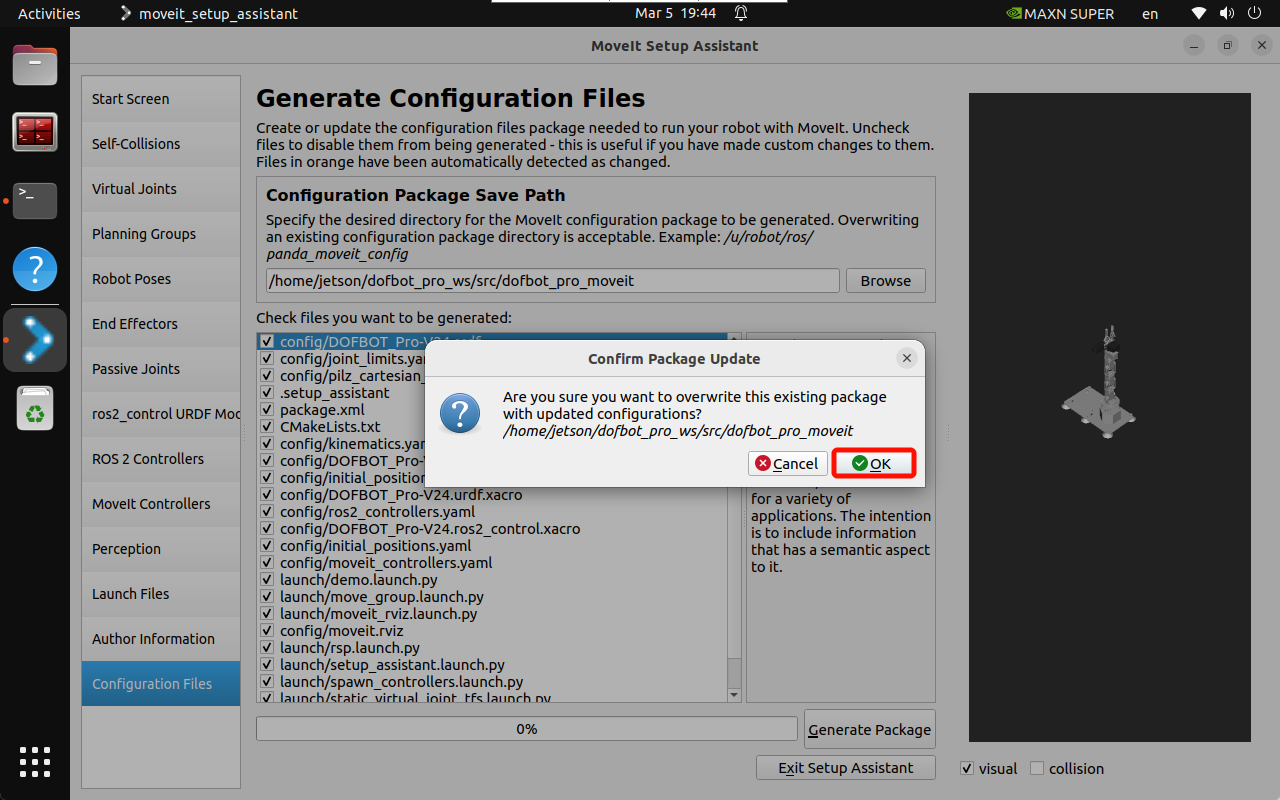Viewport: 1280px width, 800px height.
Task: Click the Wi-Fi status icon
Action: click(x=1199, y=14)
